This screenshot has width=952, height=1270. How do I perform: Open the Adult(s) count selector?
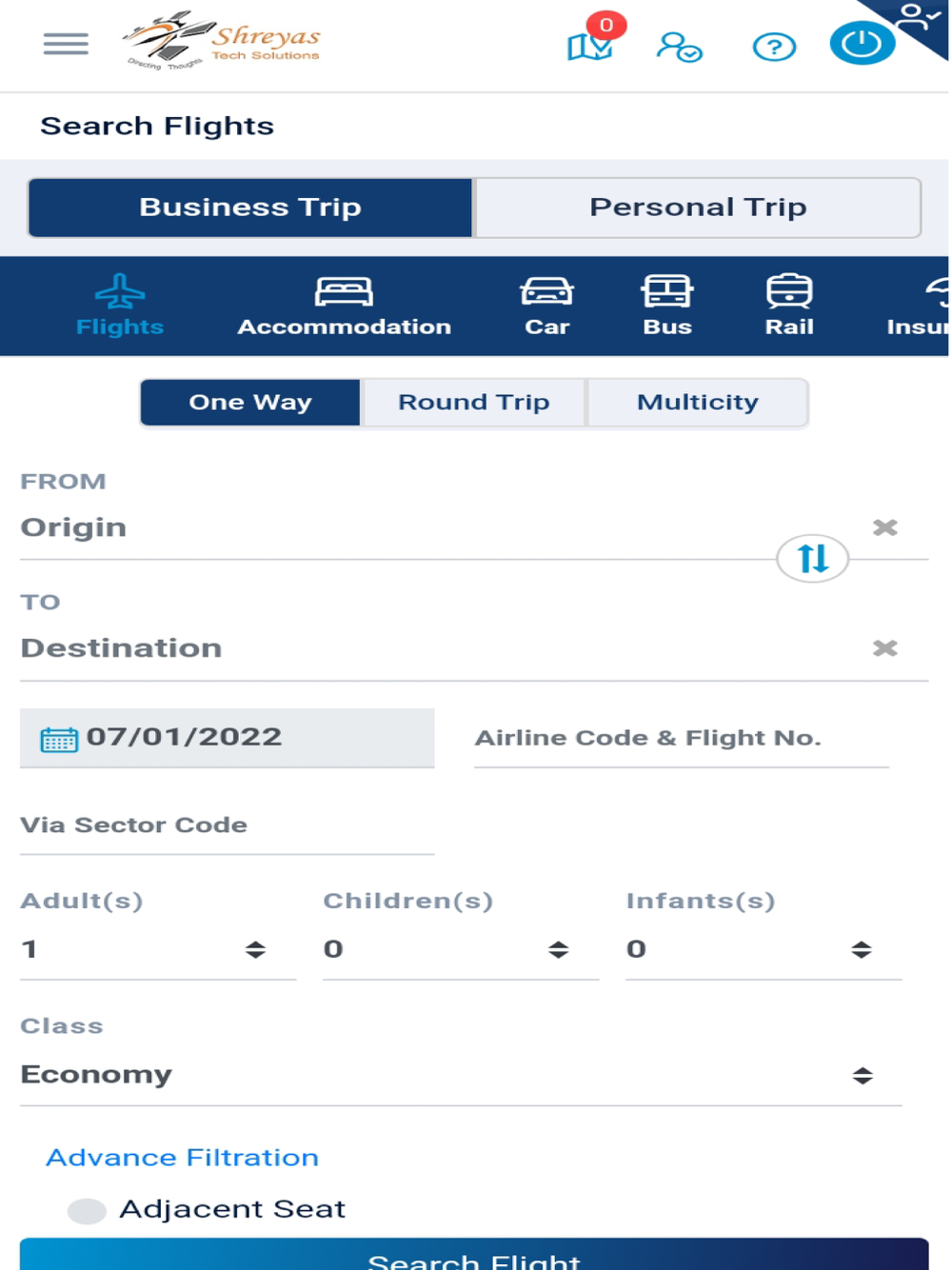(157, 949)
